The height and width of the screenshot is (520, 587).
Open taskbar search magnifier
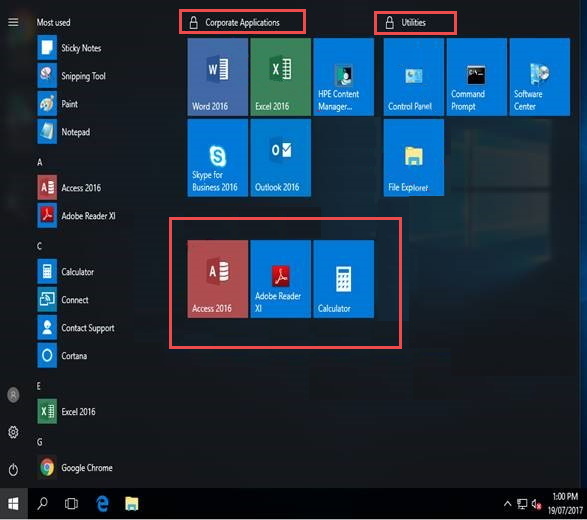click(x=42, y=504)
